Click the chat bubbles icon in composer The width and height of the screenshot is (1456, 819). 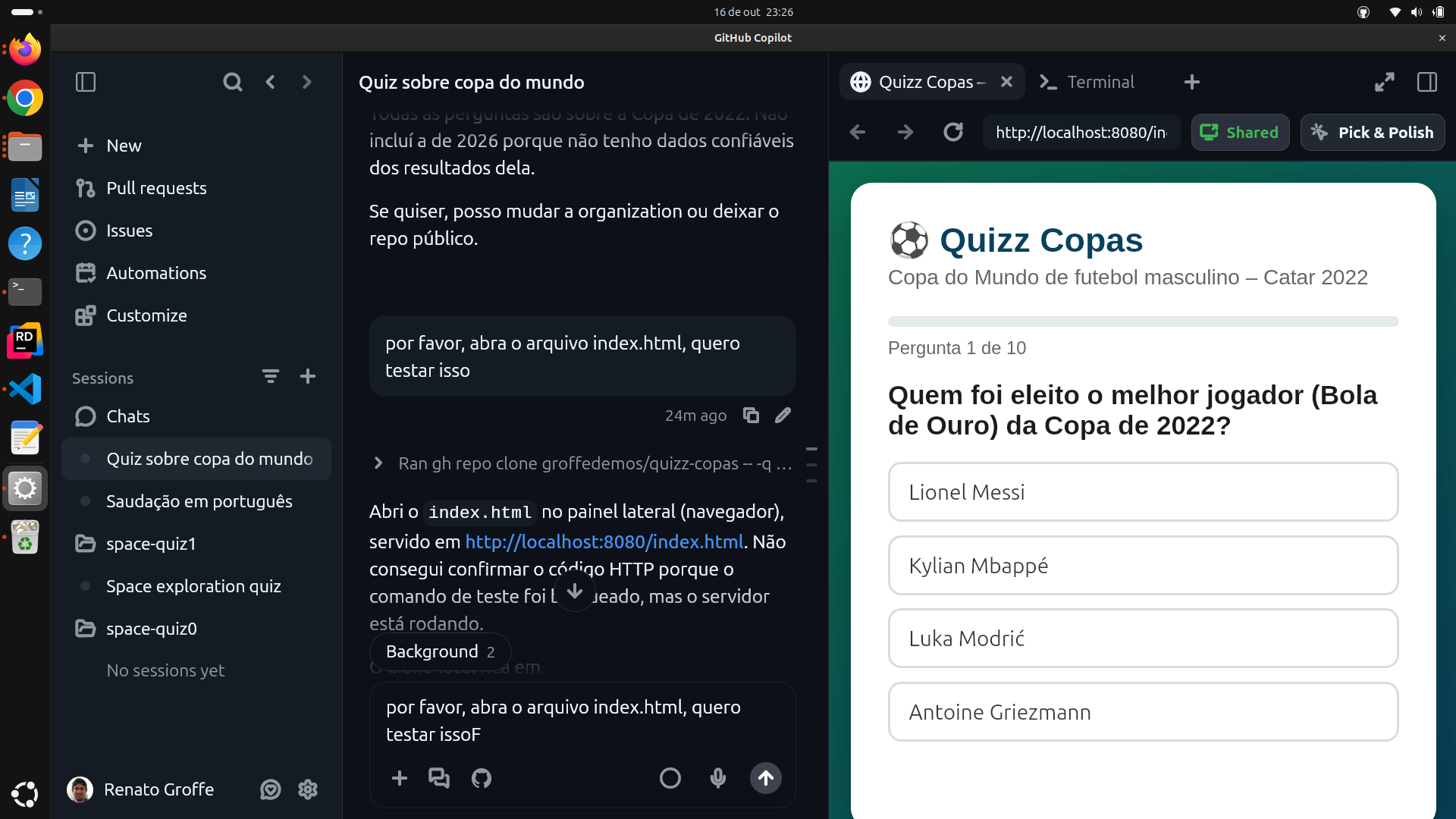(x=439, y=778)
